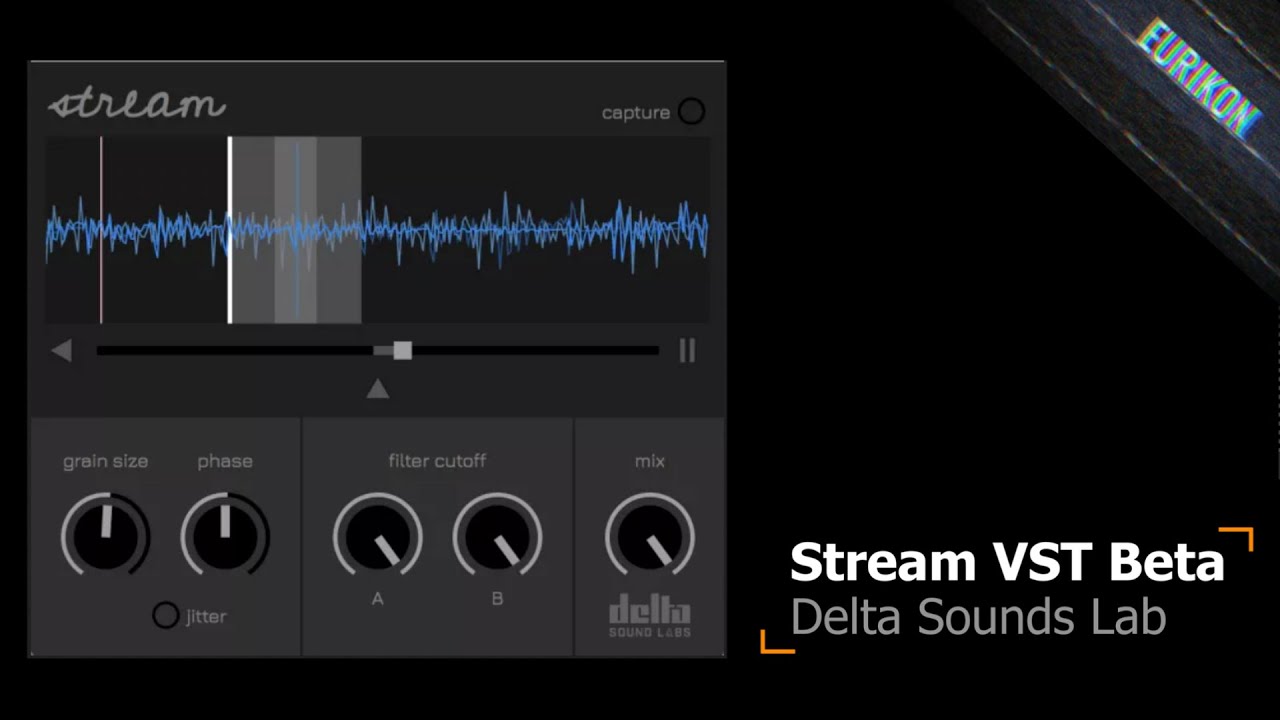Click the grain size knob
The height and width of the screenshot is (720, 1280).
pyautogui.click(x=105, y=535)
